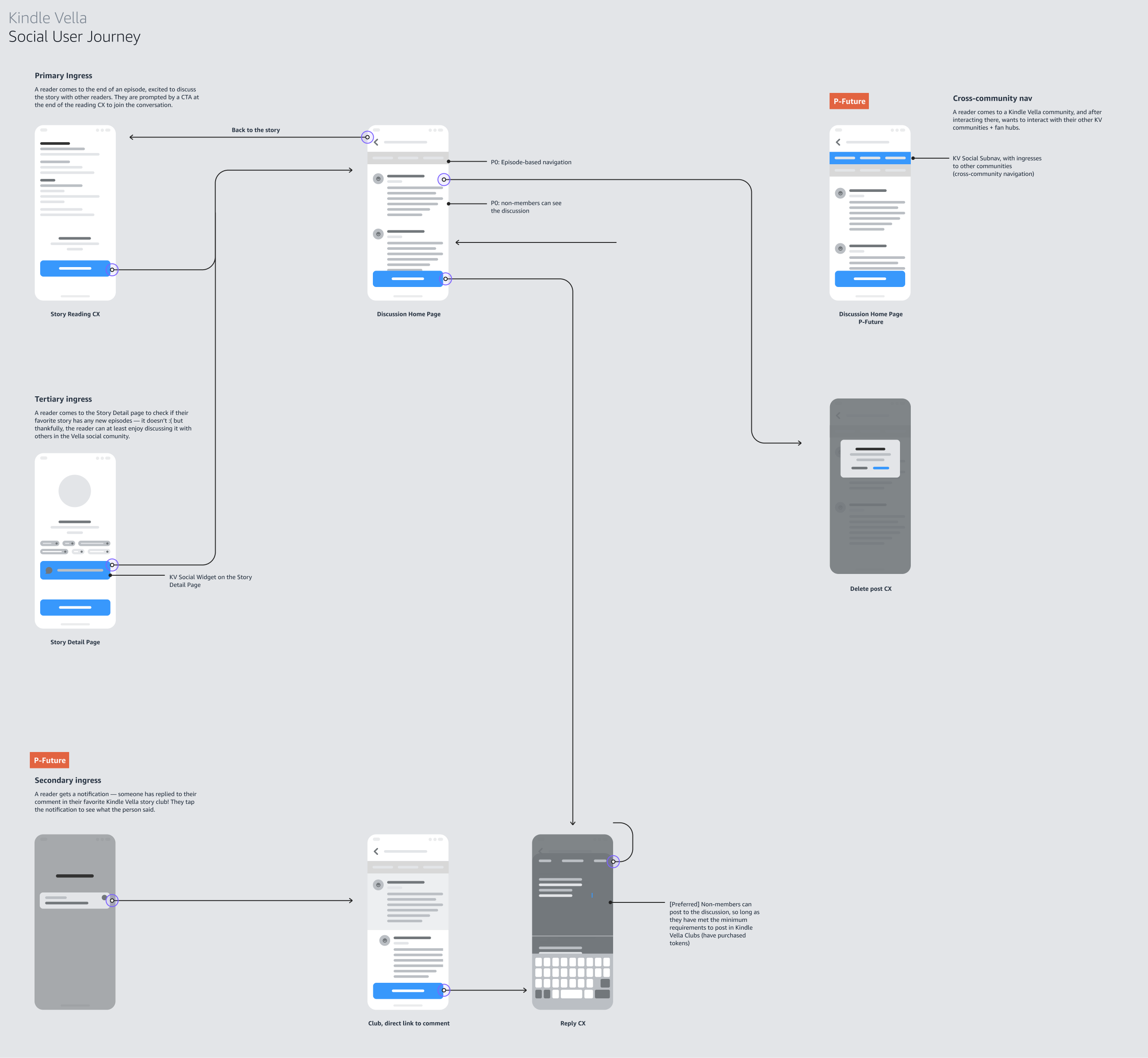Image resolution: width=1148 pixels, height=1058 pixels.
Task: Click 'Story Reading CX' caption
Action: tap(75, 314)
